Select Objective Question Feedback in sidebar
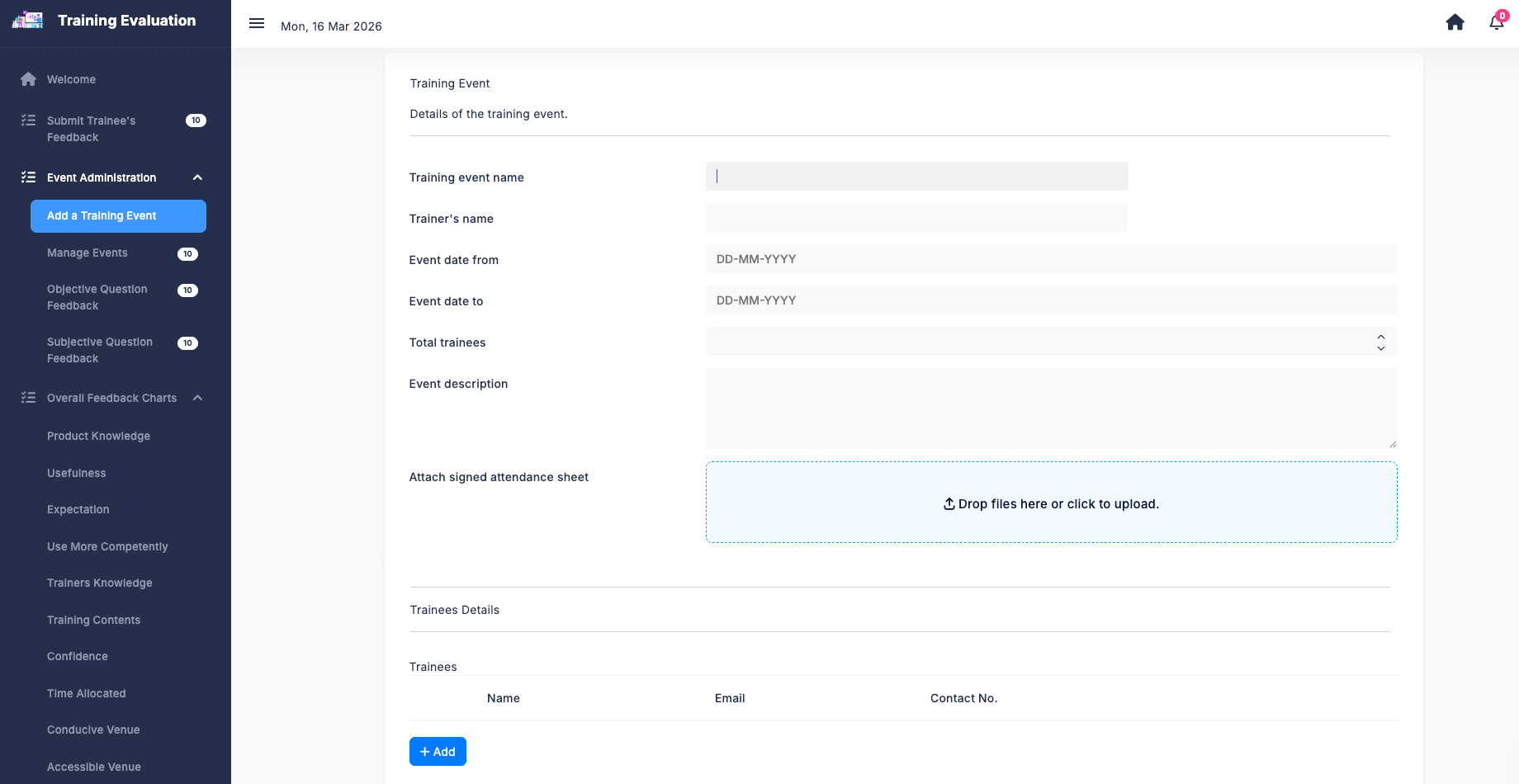This screenshot has width=1519, height=784. coord(97,297)
